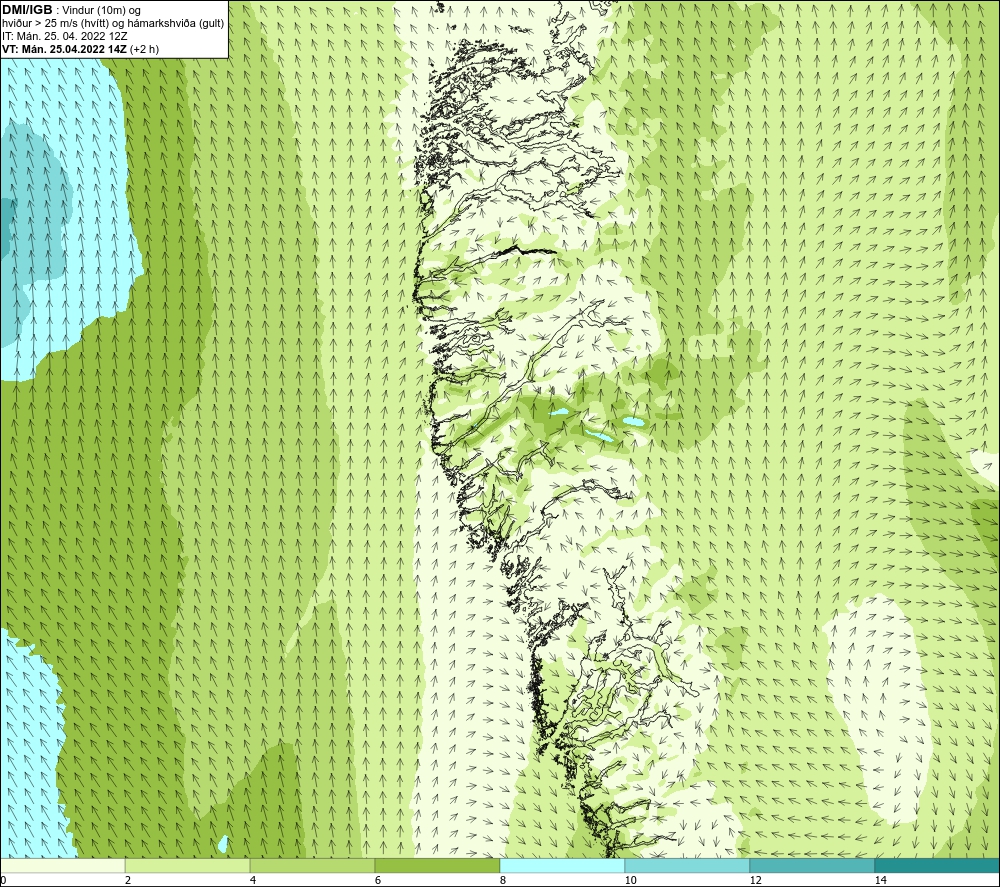Click the 8–10 m/s light cyan scale band
The height and width of the screenshot is (887, 1000).
(x=562, y=866)
